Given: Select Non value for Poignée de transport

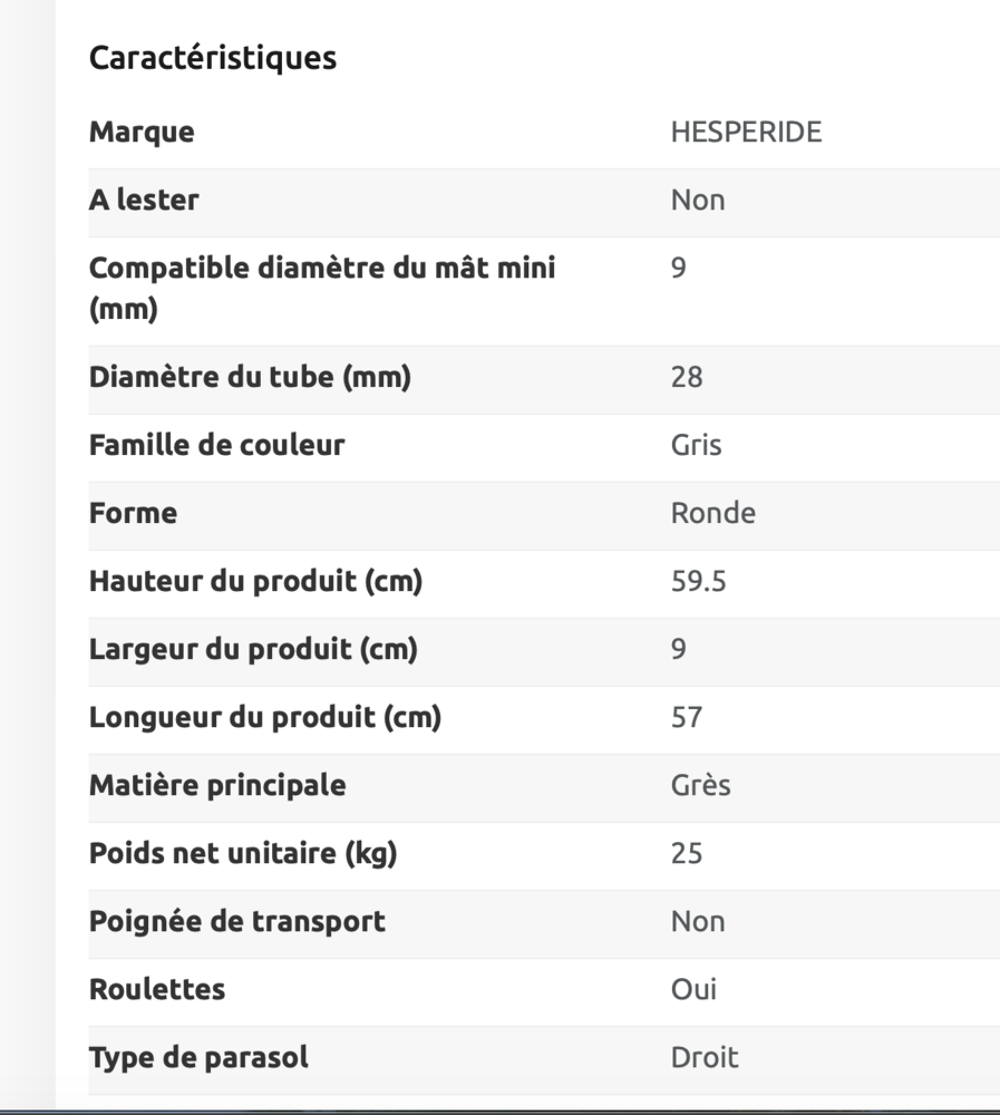Looking at the screenshot, I should [x=698, y=922].
